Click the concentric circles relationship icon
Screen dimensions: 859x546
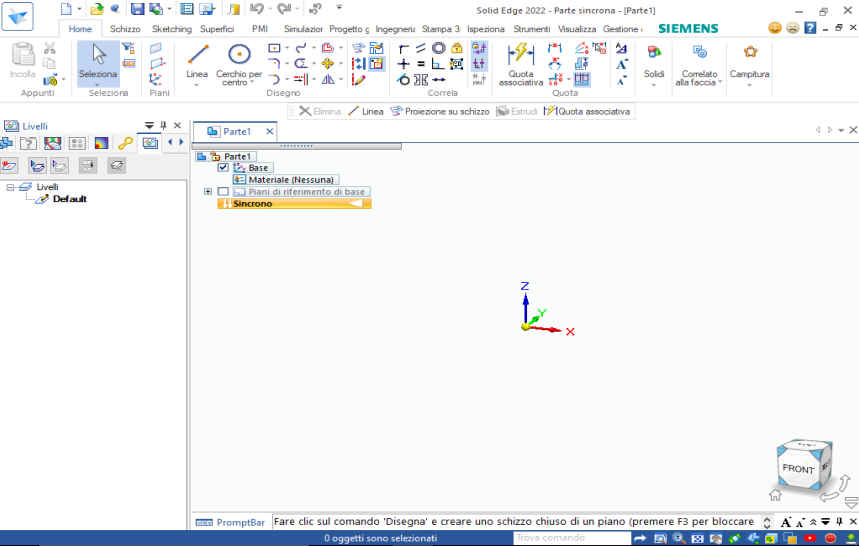tap(439, 48)
